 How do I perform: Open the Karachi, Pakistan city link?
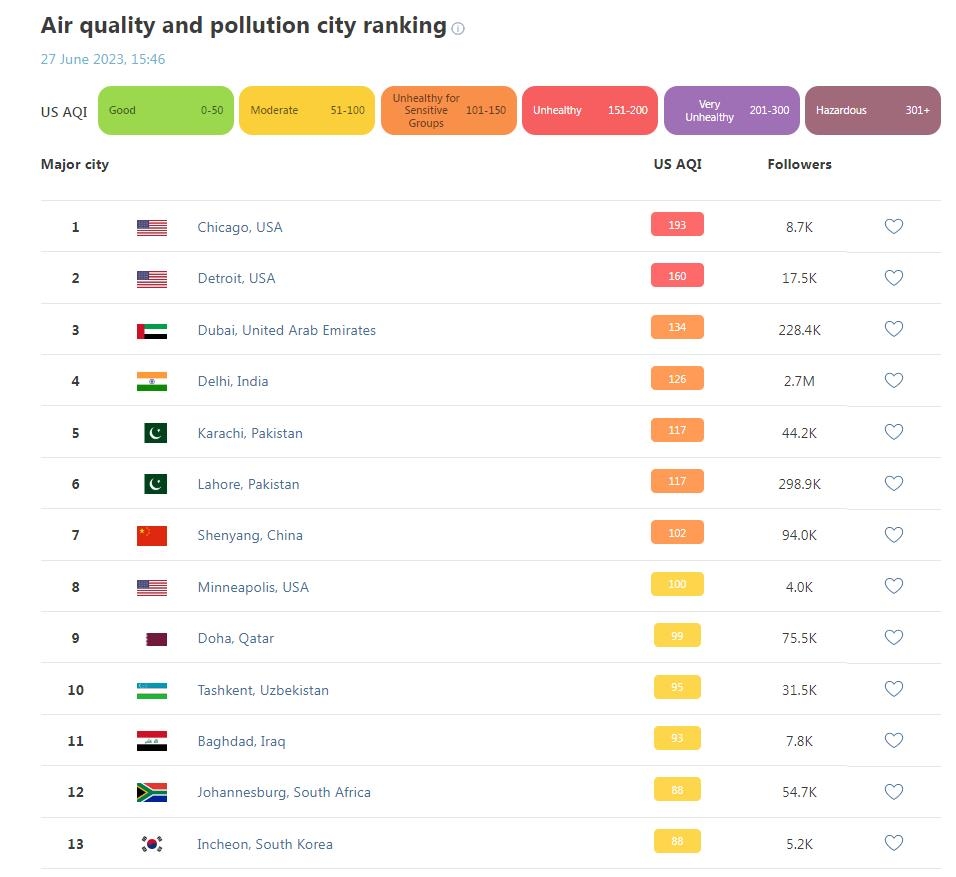250,434
